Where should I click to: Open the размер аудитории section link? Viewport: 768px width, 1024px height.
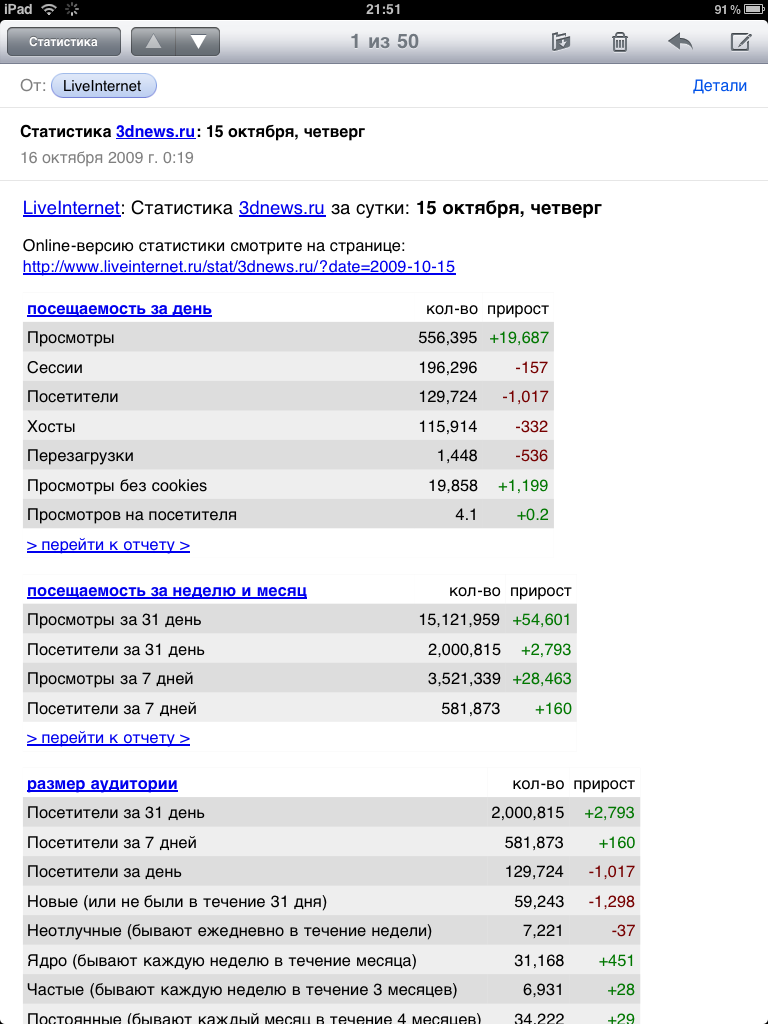point(102,784)
